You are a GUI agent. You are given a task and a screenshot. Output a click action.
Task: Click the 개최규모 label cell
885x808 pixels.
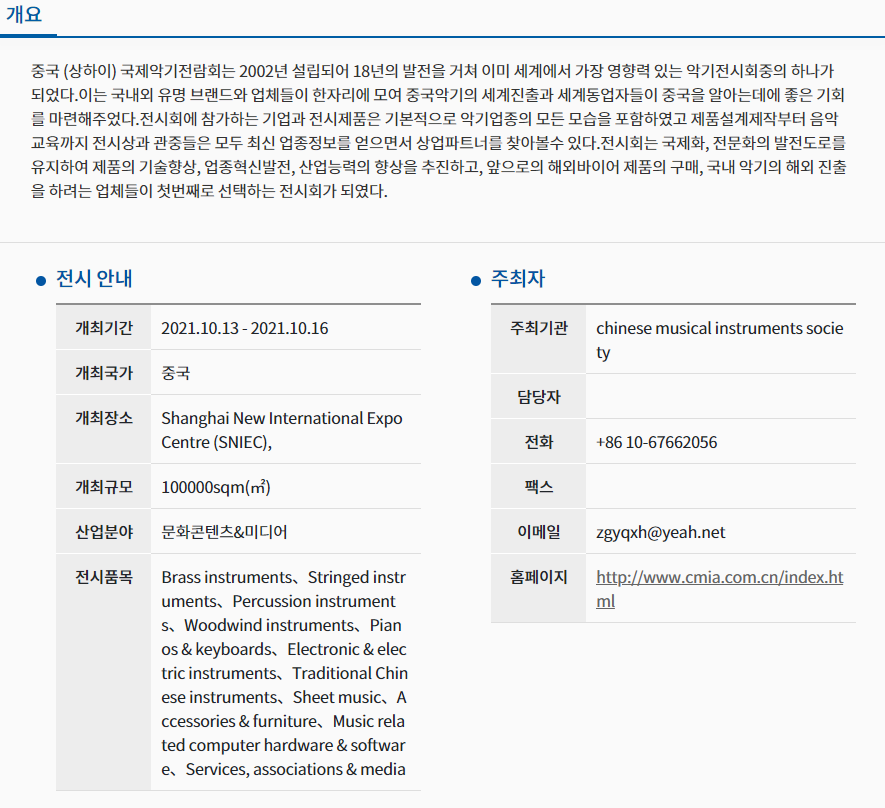(x=103, y=486)
